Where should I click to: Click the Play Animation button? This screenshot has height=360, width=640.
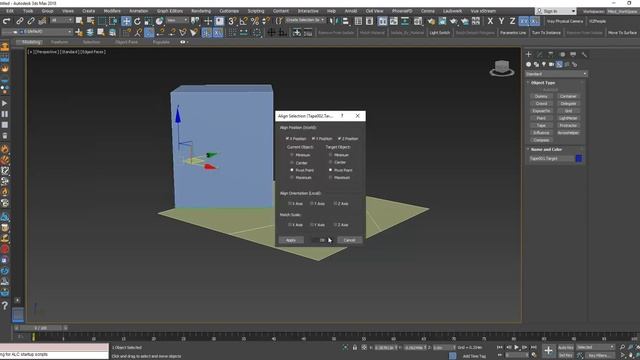(516, 347)
